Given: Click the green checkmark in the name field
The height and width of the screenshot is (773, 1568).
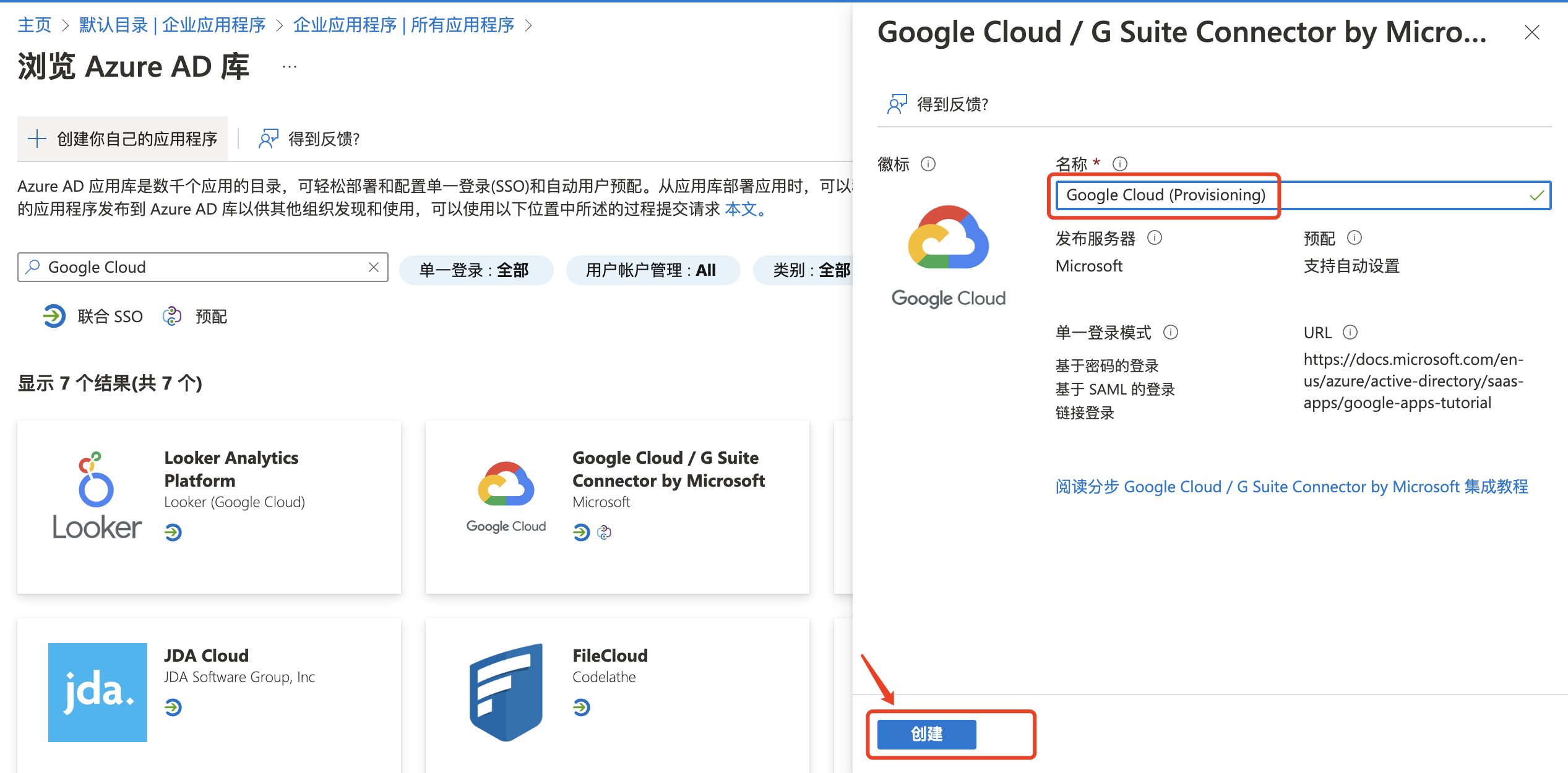Looking at the screenshot, I should pyautogui.click(x=1536, y=195).
